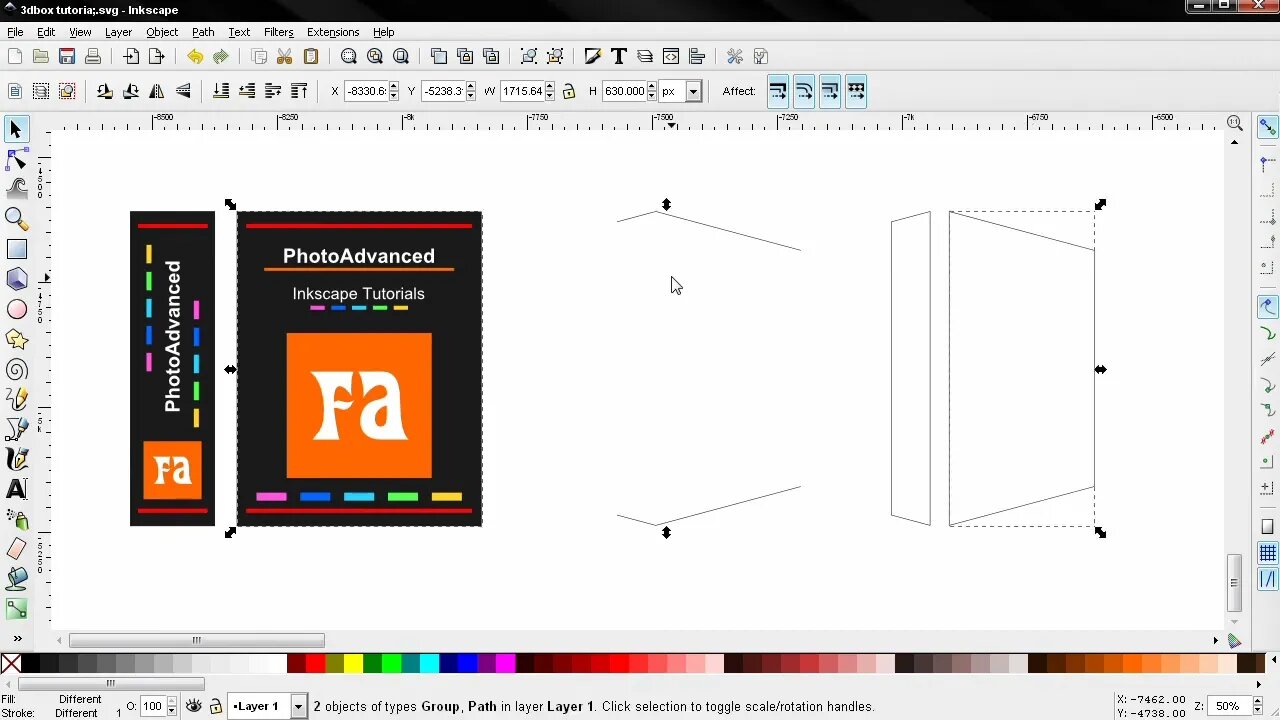Select the Eraser tool
Viewport: 1280px width, 720px height.
pos(16,549)
